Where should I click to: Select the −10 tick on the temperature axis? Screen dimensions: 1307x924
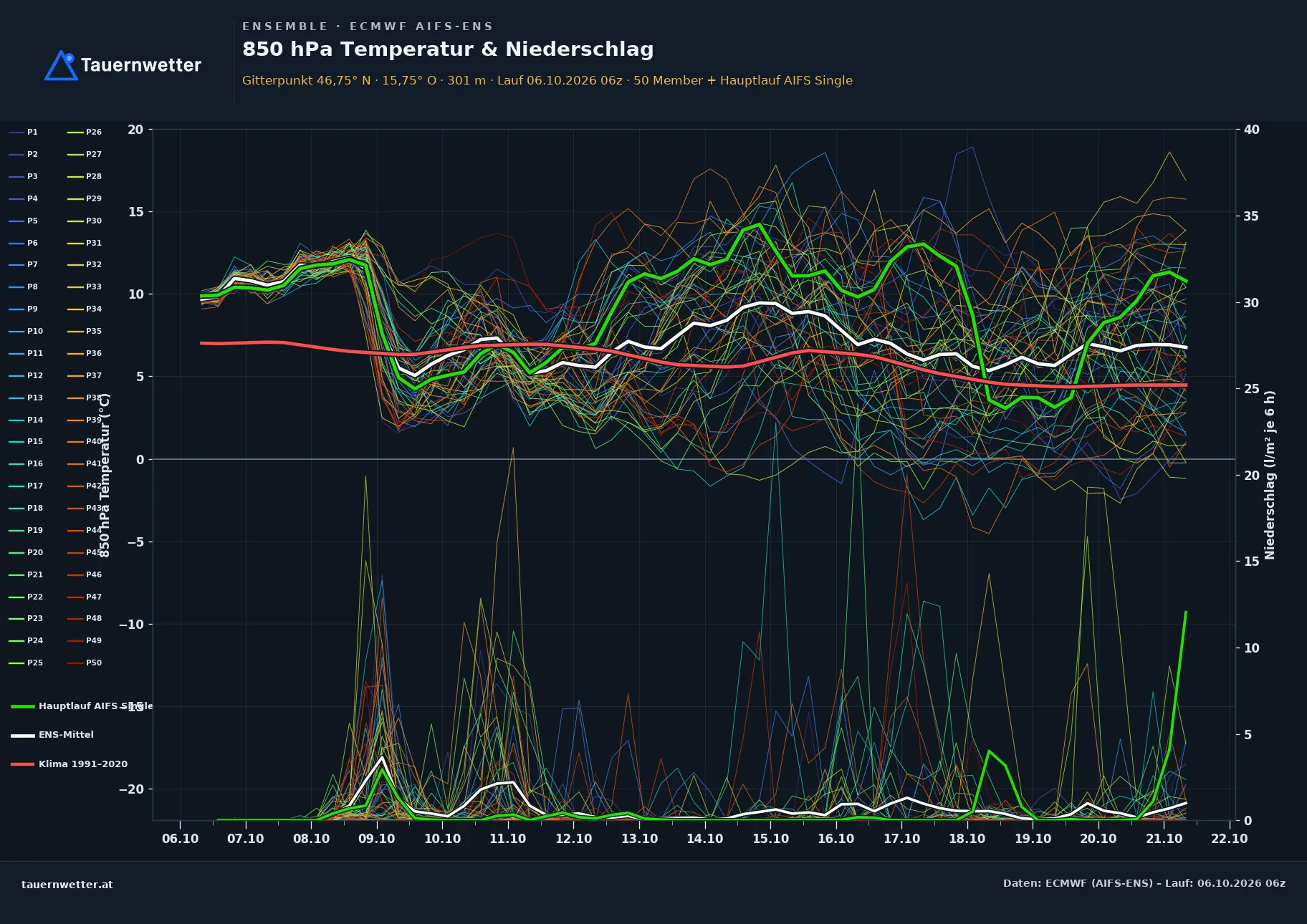click(x=131, y=625)
